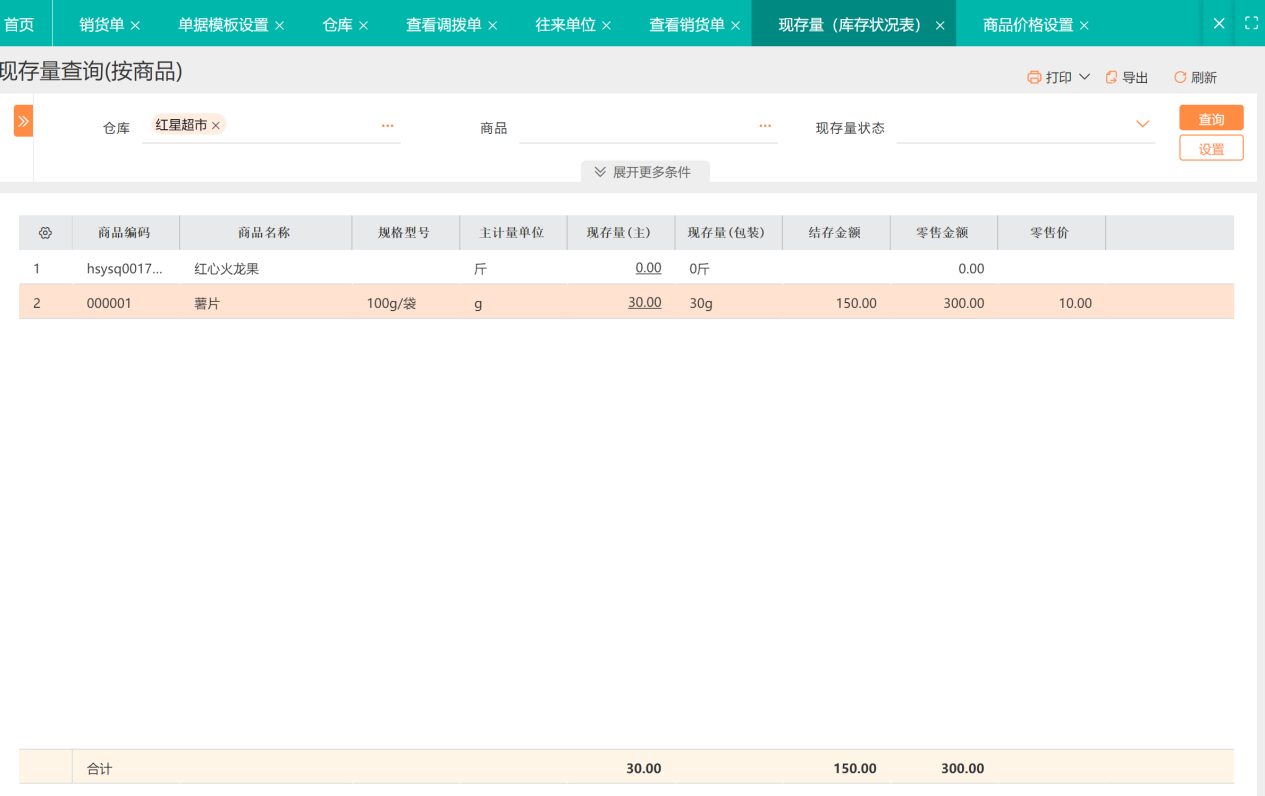Toggle fullscreen mode icon

1251,23
